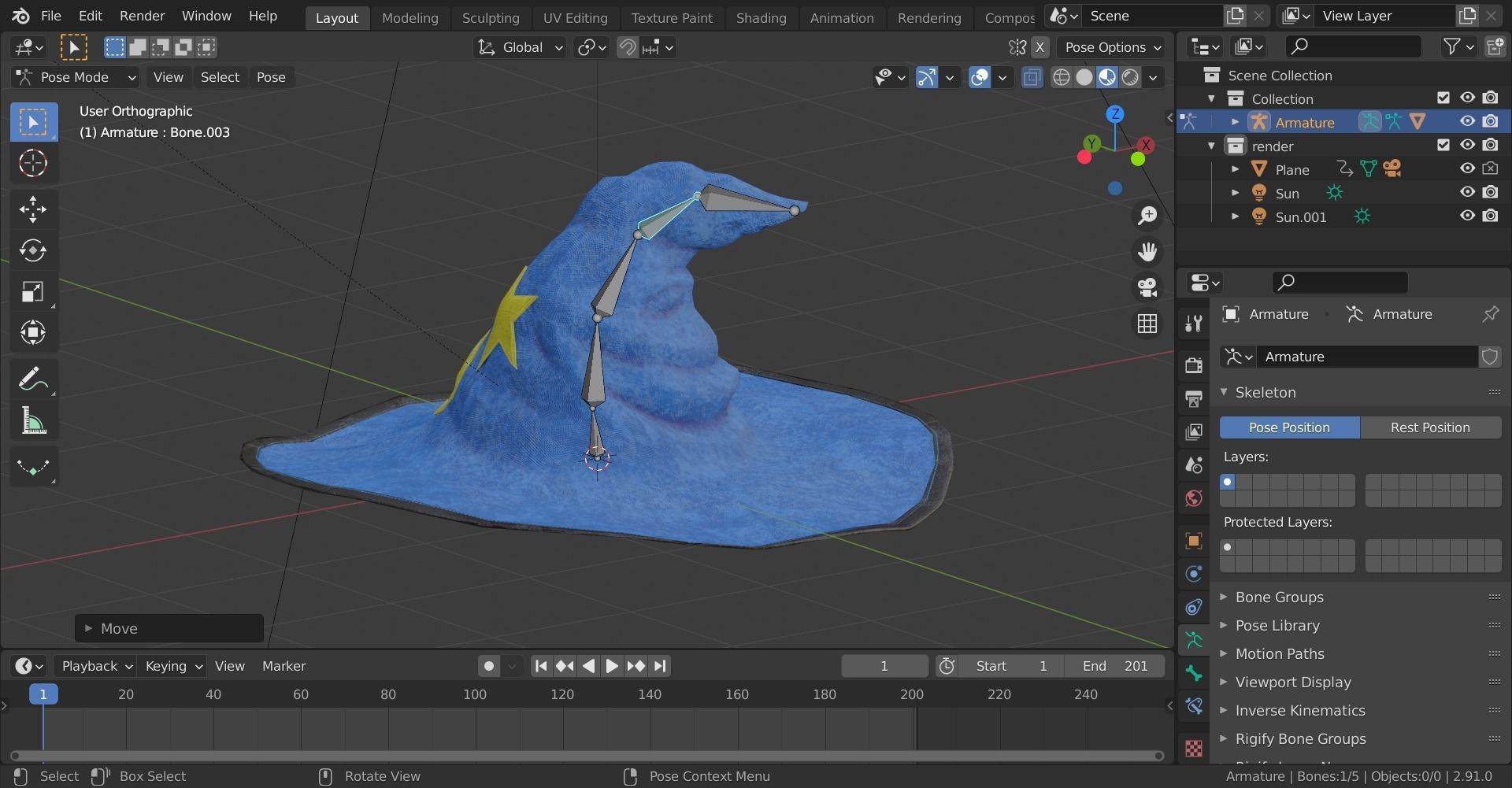Activate the Move tool
This screenshot has height=788, width=1512.
[33, 209]
